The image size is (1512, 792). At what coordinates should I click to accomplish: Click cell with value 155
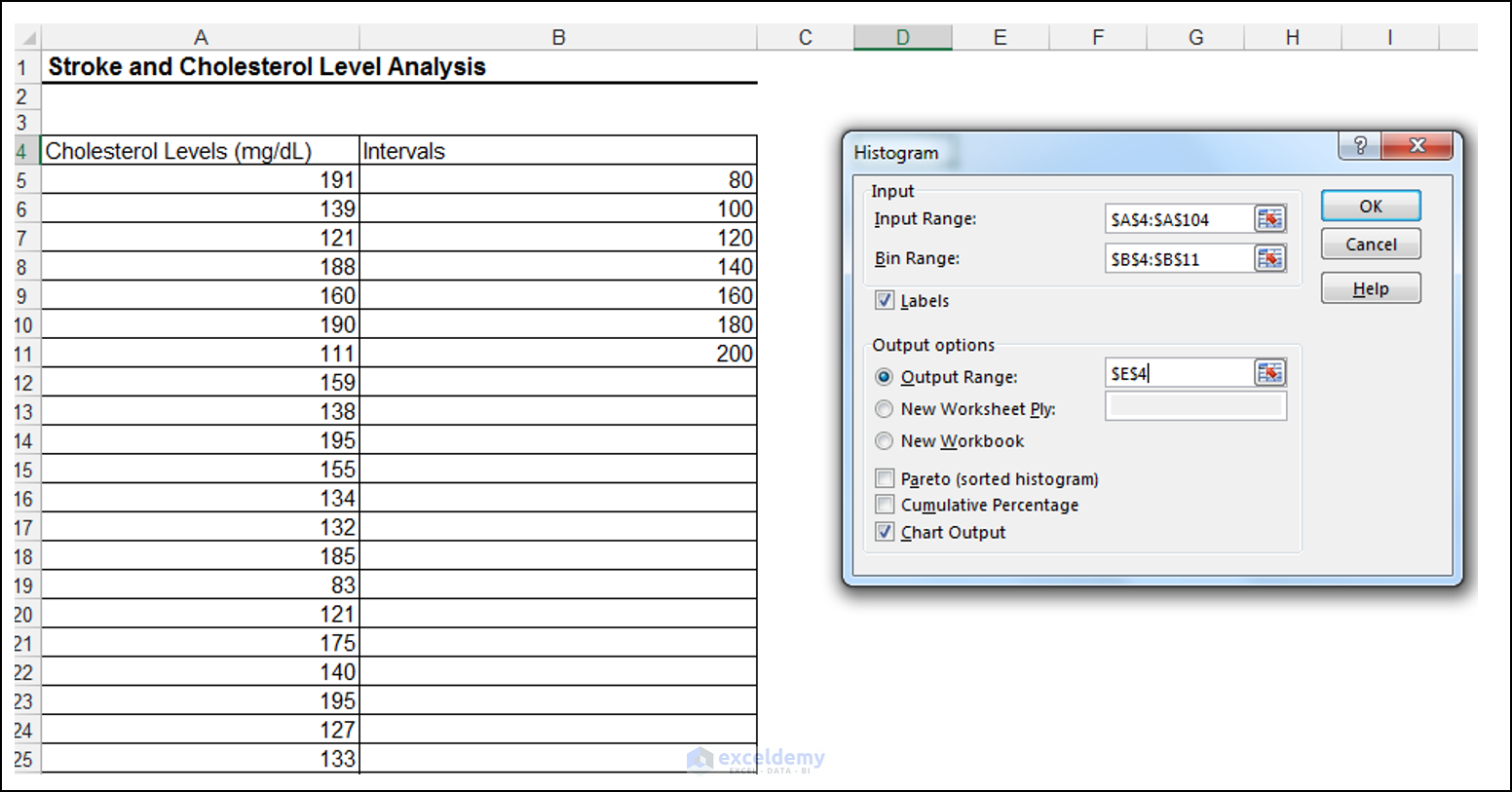(201, 470)
